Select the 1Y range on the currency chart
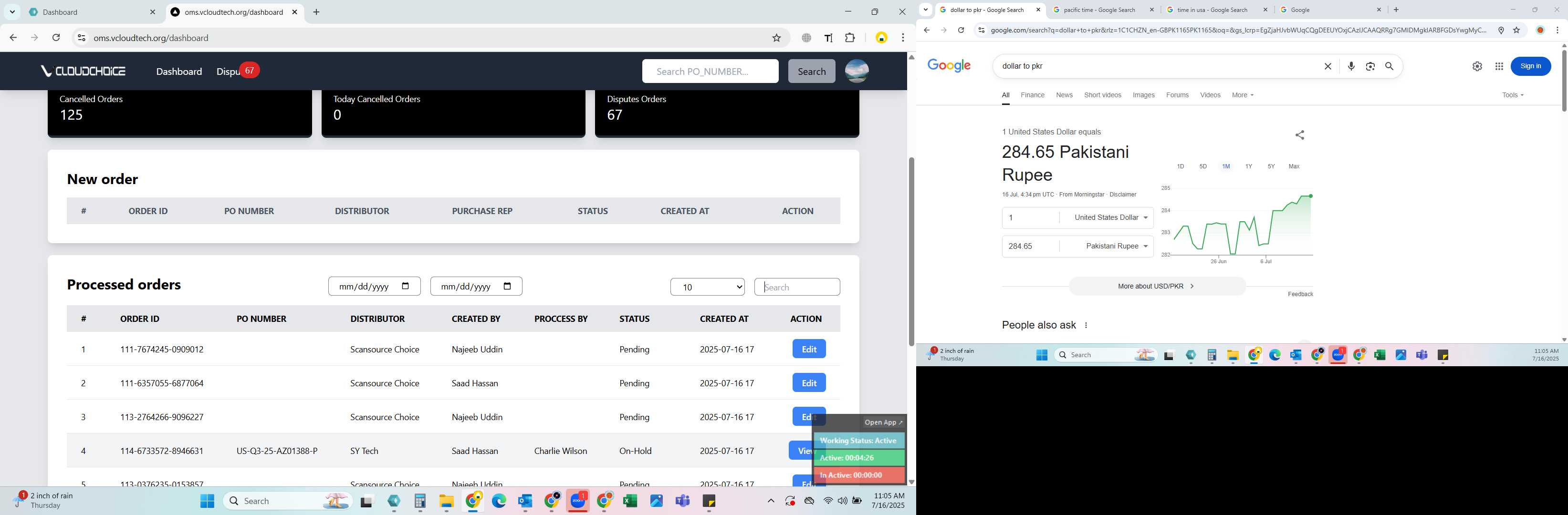 pos(1248,166)
